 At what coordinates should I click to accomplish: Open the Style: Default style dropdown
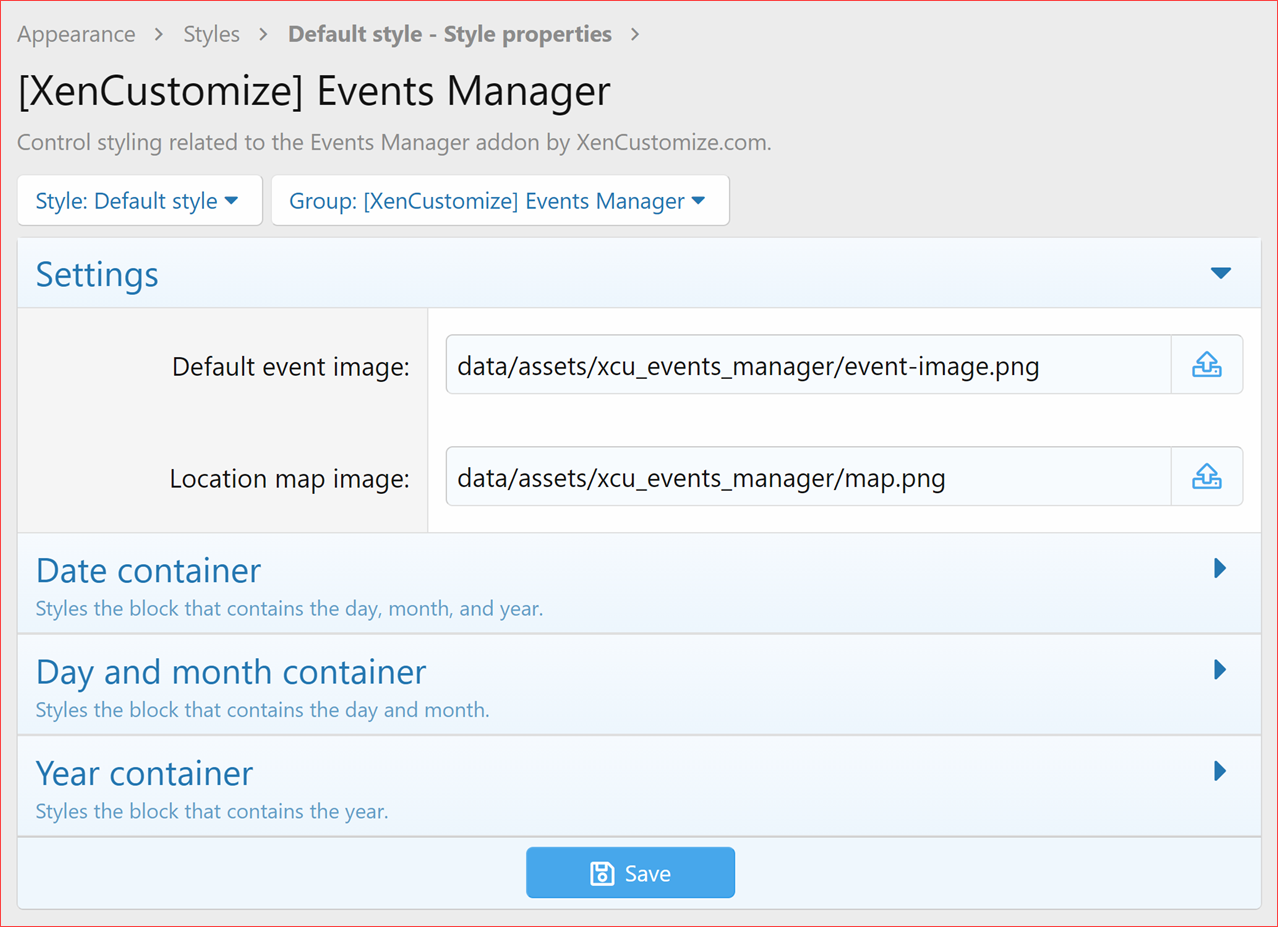coord(139,201)
